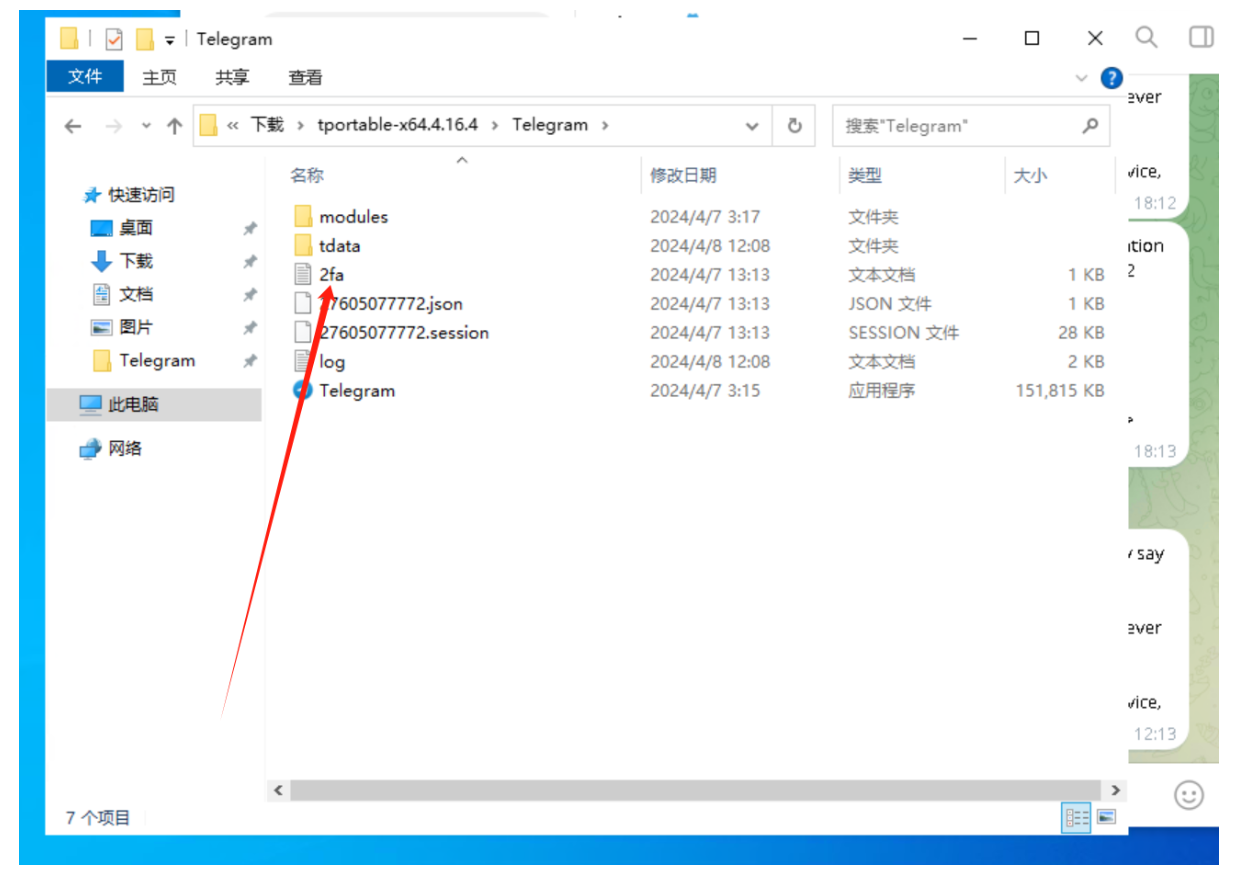Sort files by 修改日期 column header
This screenshot has height=877, width=1235.
683,175
